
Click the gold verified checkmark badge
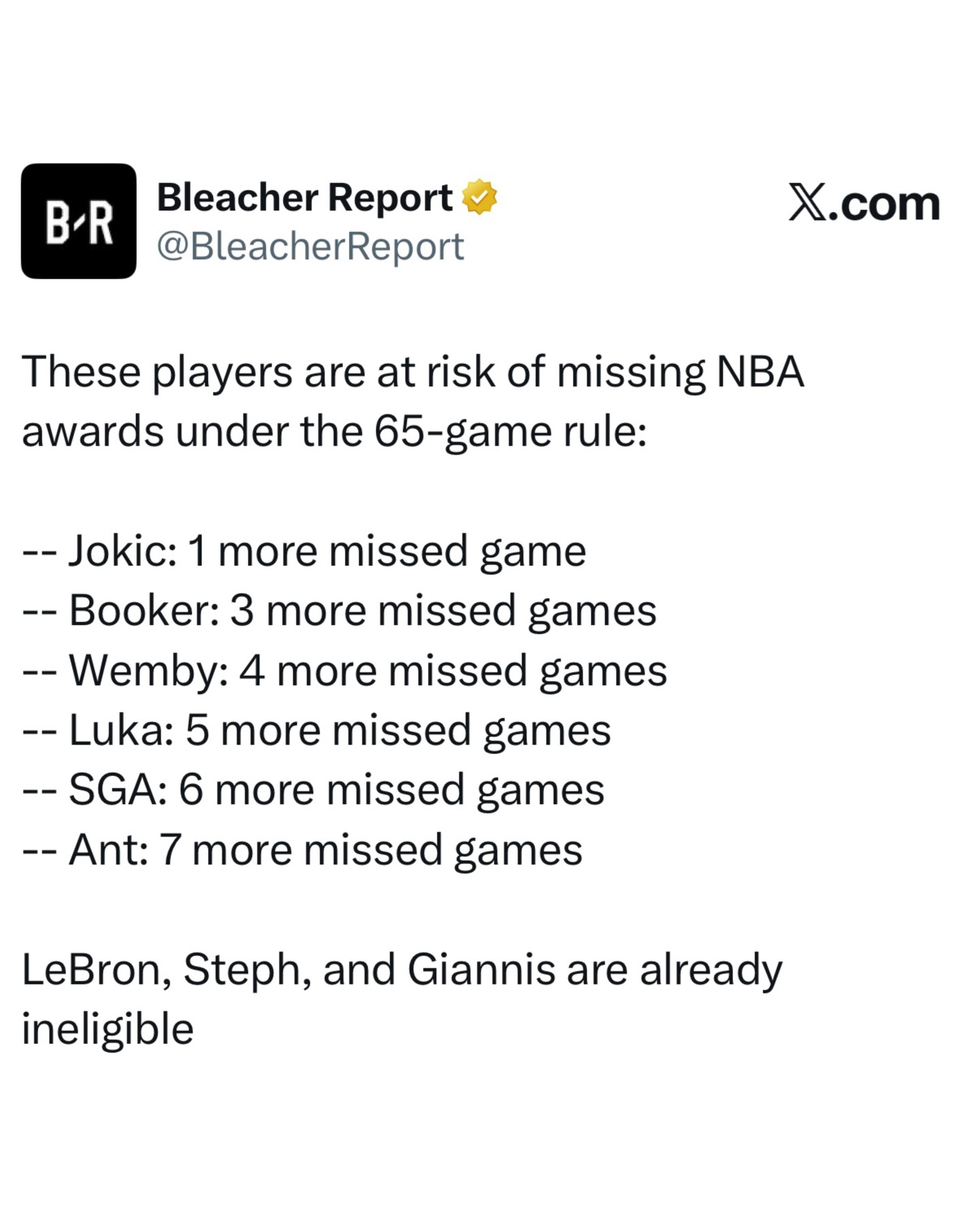[479, 197]
